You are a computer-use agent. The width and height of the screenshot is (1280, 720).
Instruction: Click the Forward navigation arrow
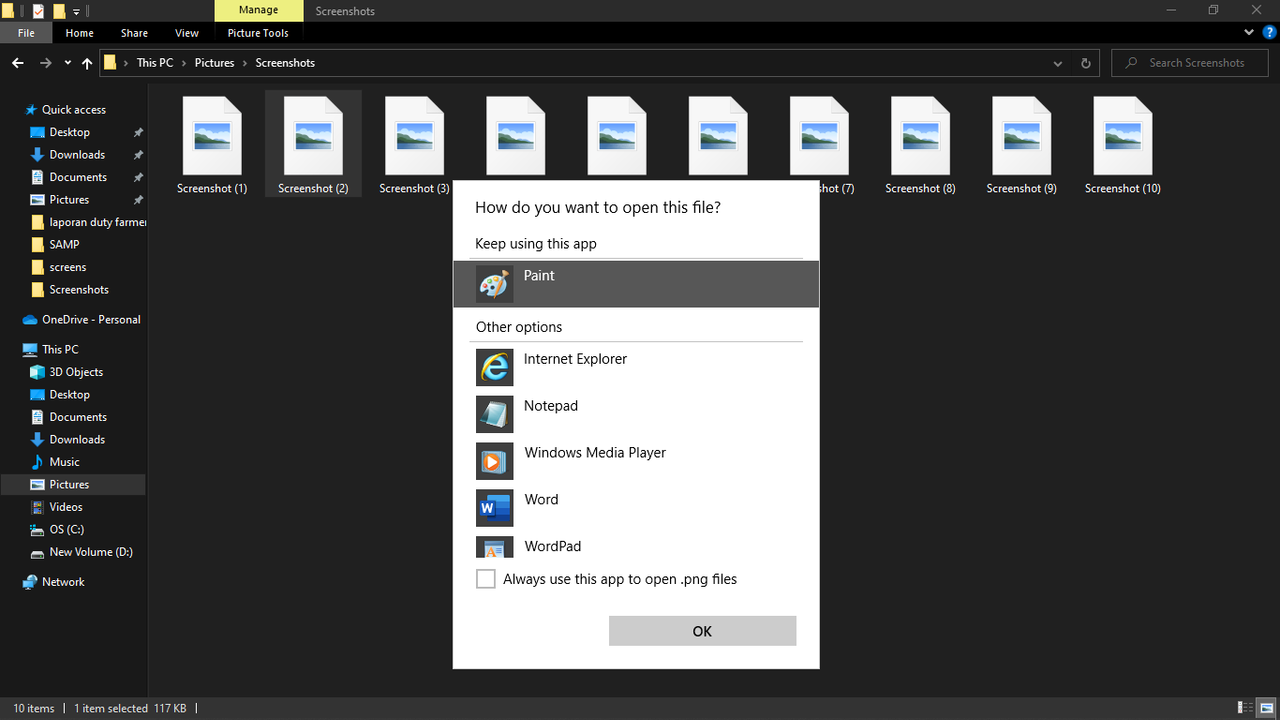click(45, 63)
